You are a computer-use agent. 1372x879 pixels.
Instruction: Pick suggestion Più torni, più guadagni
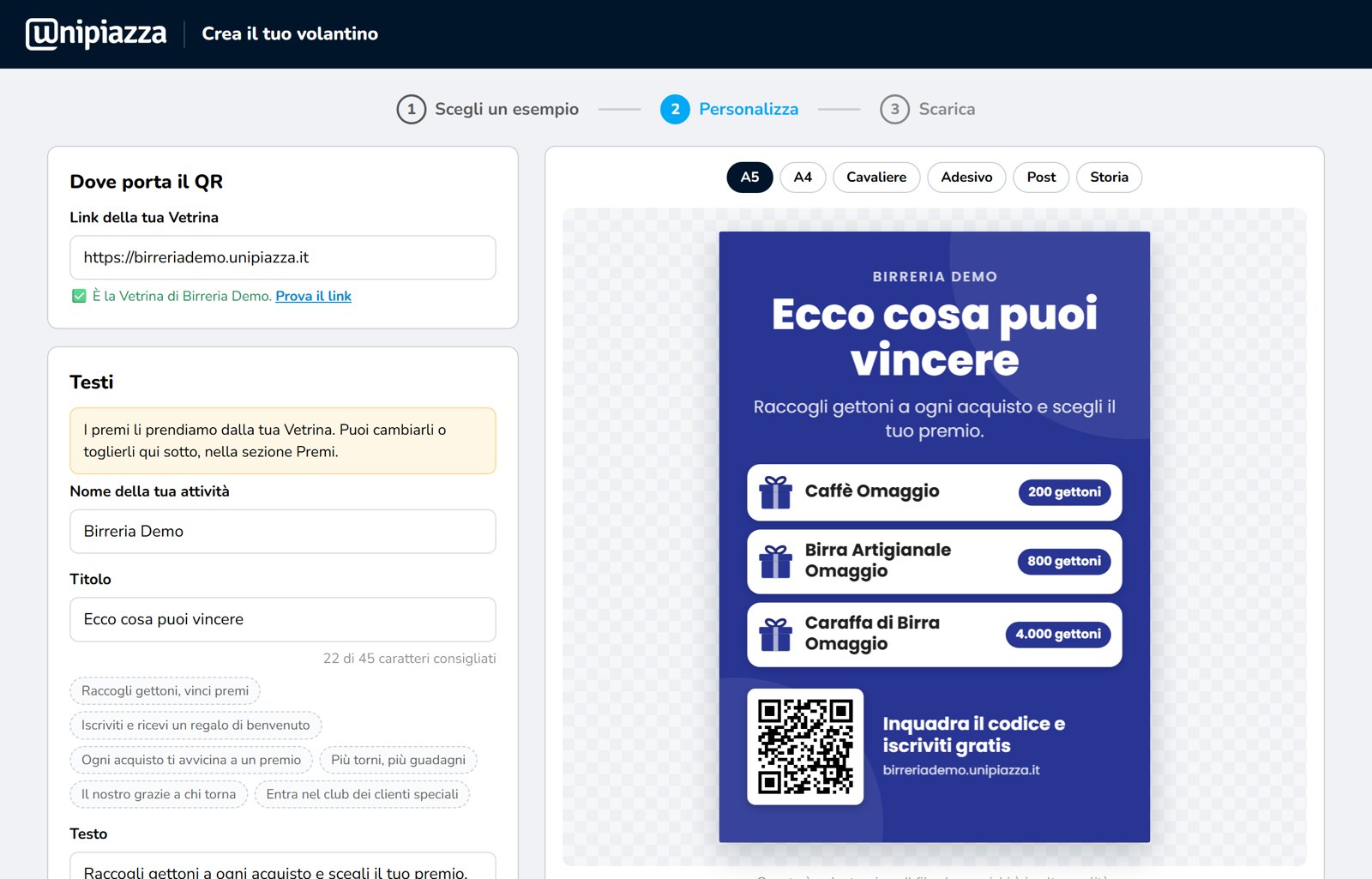click(398, 760)
